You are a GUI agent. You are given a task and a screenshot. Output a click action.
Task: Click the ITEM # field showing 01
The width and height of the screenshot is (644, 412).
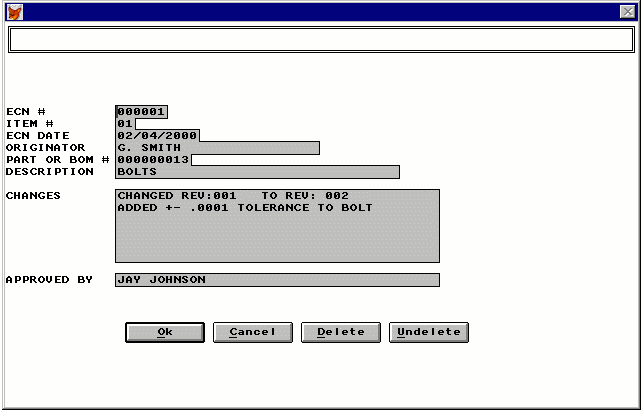point(125,124)
